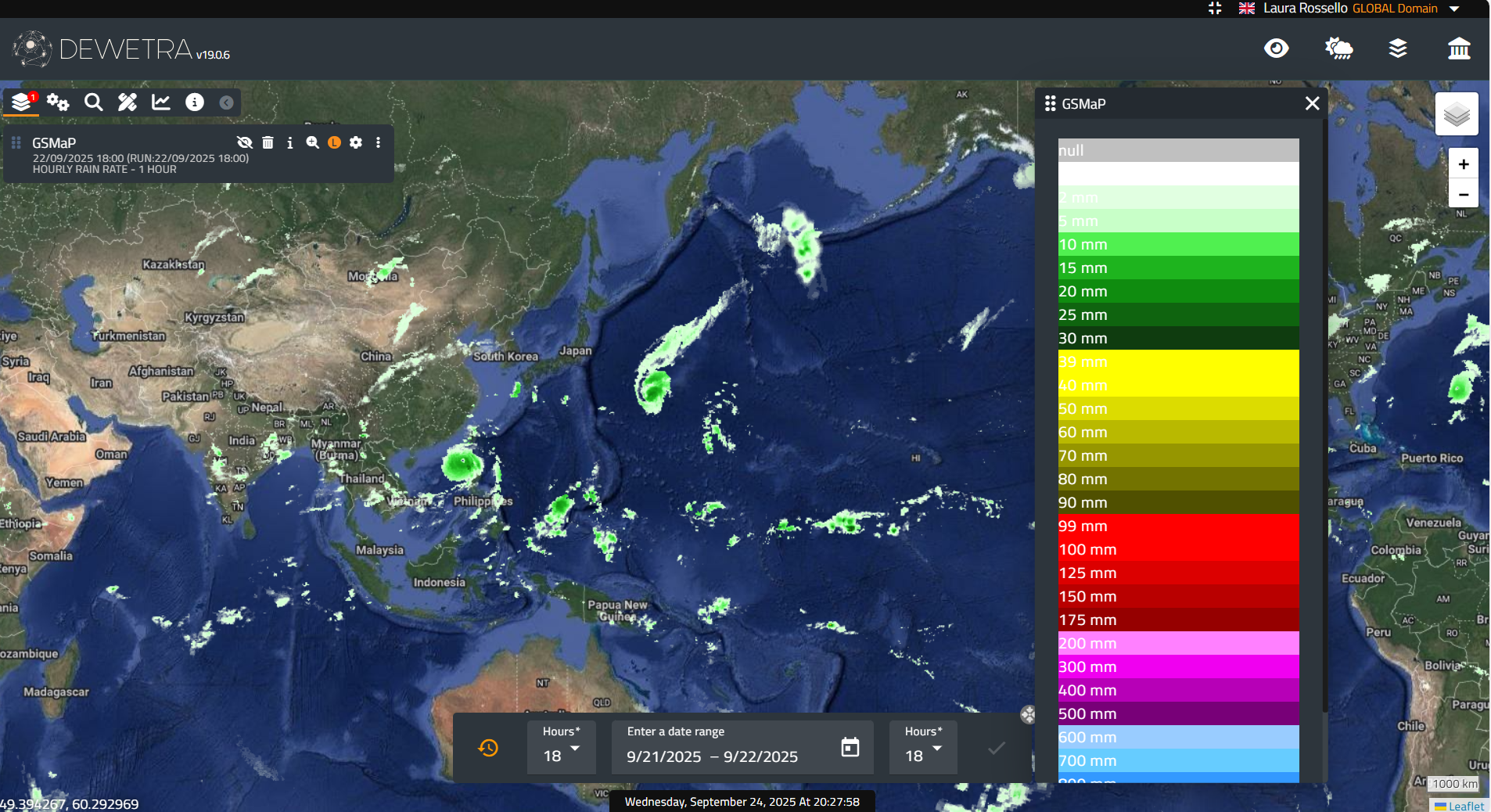Viewport: 1491px width, 812px height.
Task: Open the start Hours dropdown
Action: click(x=562, y=748)
